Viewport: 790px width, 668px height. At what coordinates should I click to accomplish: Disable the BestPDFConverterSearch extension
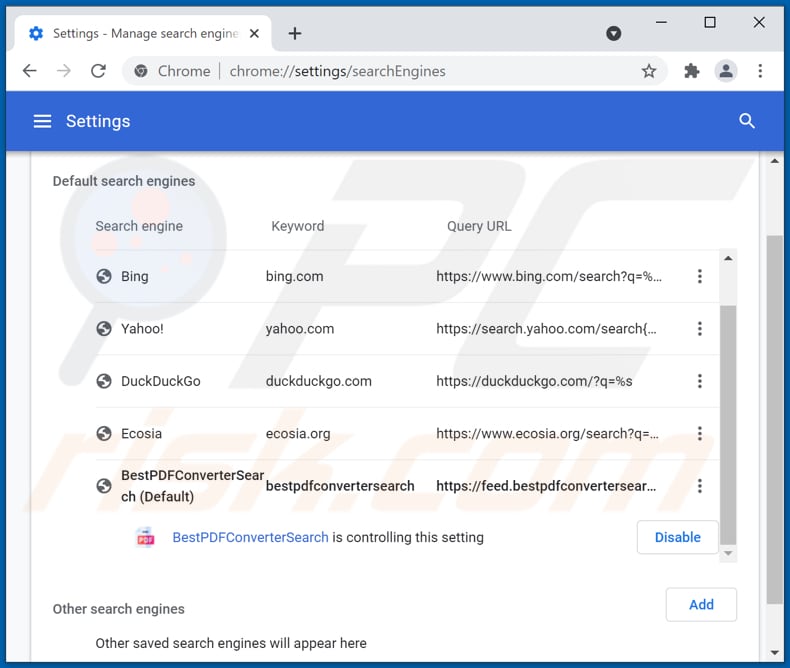[x=678, y=537]
